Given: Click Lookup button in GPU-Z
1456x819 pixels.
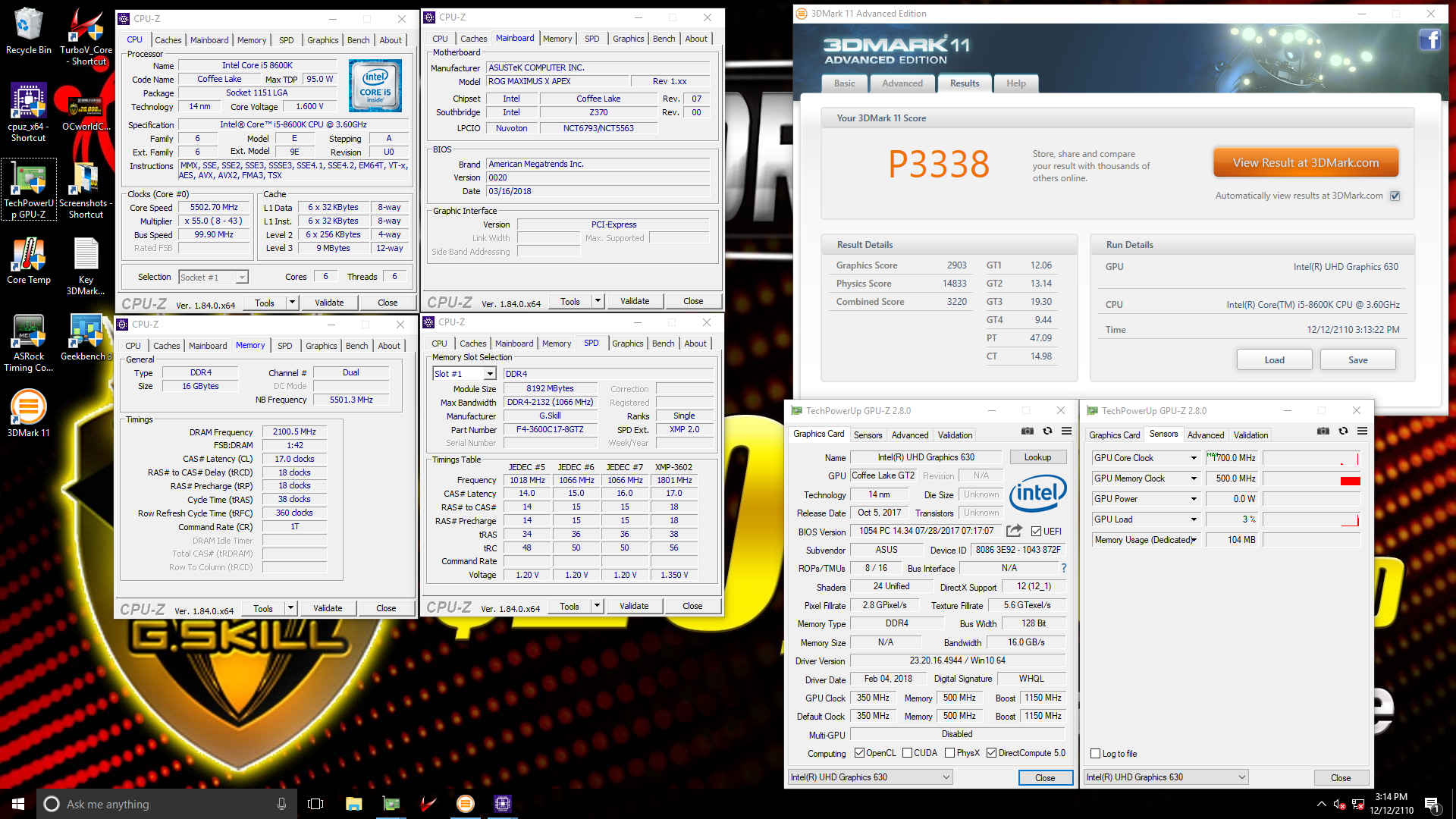Looking at the screenshot, I should point(1037,457).
